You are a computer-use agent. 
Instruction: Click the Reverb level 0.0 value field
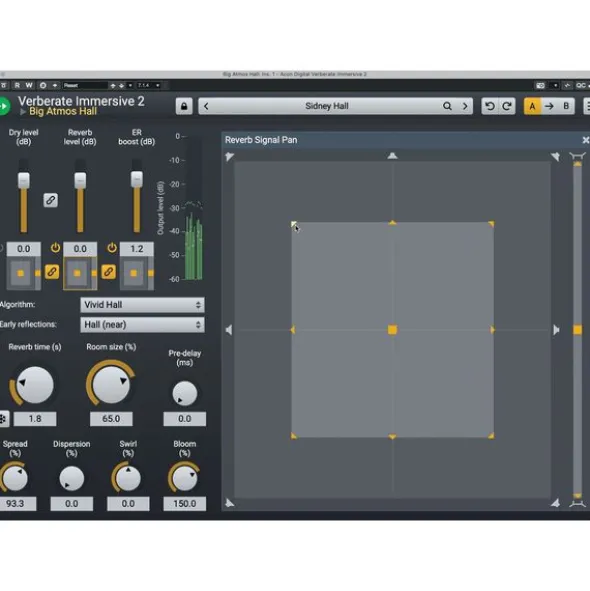point(80,249)
